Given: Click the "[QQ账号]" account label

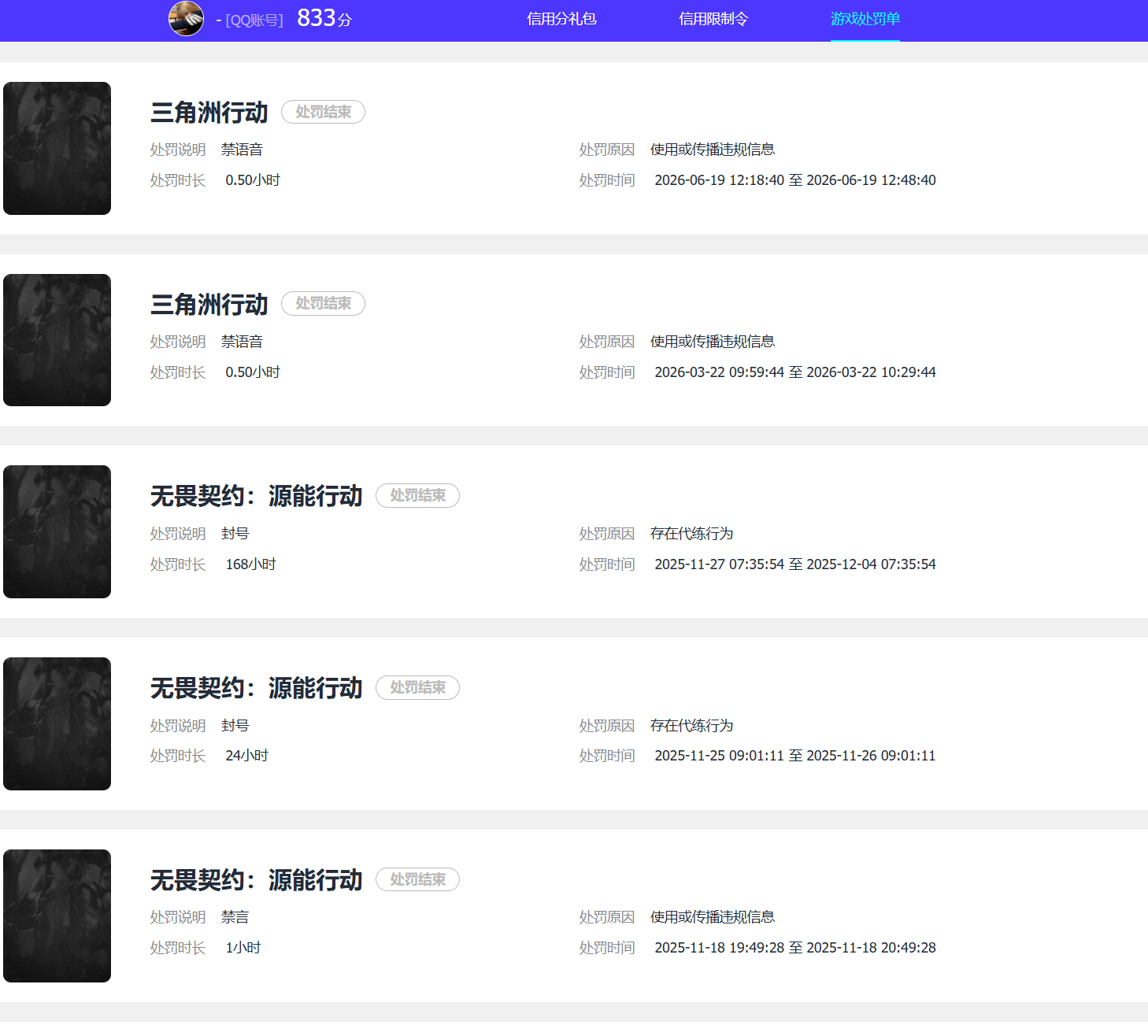Looking at the screenshot, I should tap(254, 20).
